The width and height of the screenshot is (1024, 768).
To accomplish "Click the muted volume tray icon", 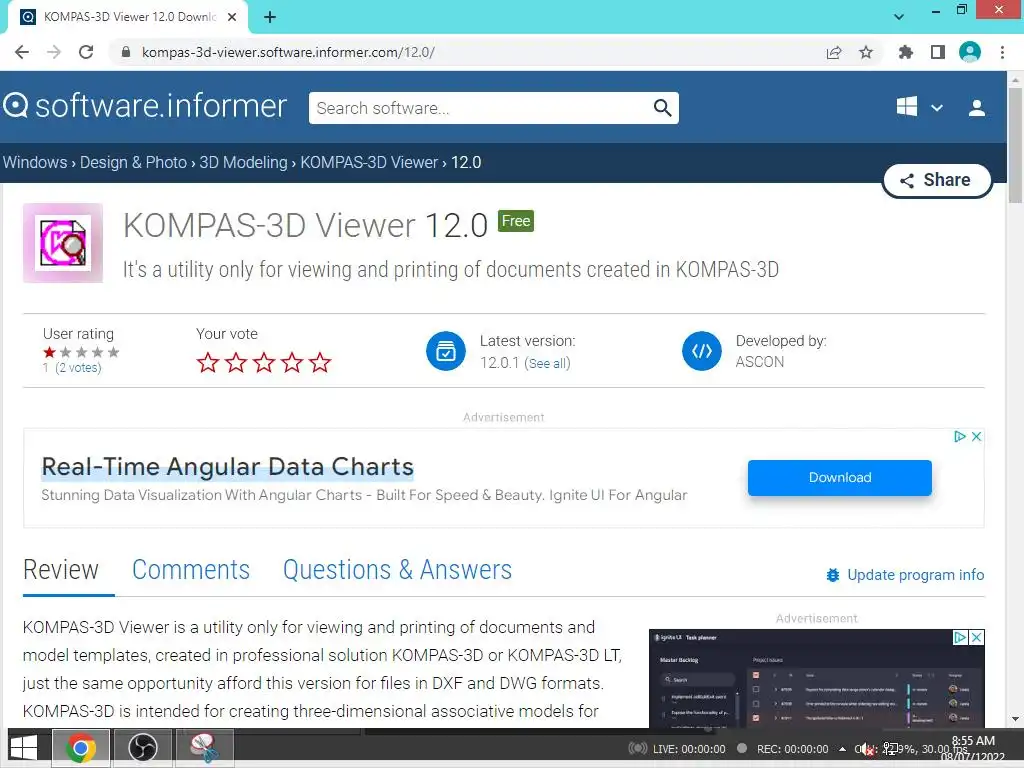I will (867, 750).
